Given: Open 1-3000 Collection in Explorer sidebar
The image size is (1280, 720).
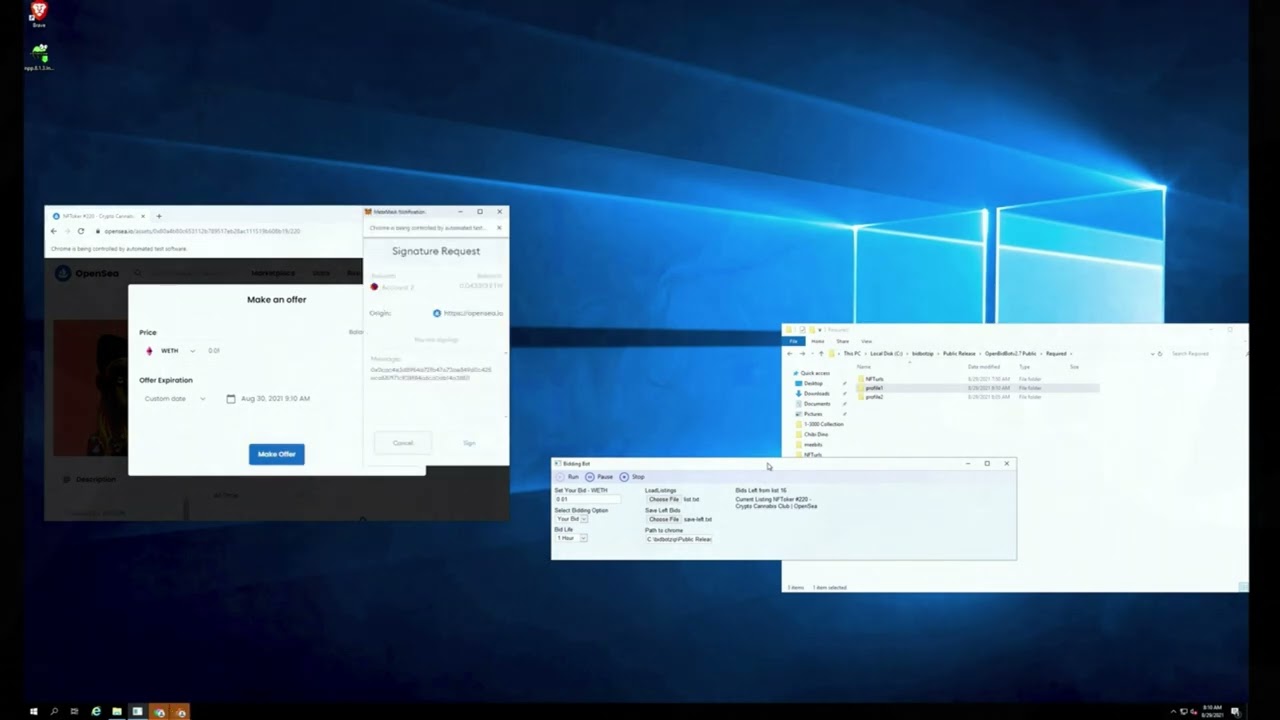Looking at the screenshot, I should coord(821,424).
